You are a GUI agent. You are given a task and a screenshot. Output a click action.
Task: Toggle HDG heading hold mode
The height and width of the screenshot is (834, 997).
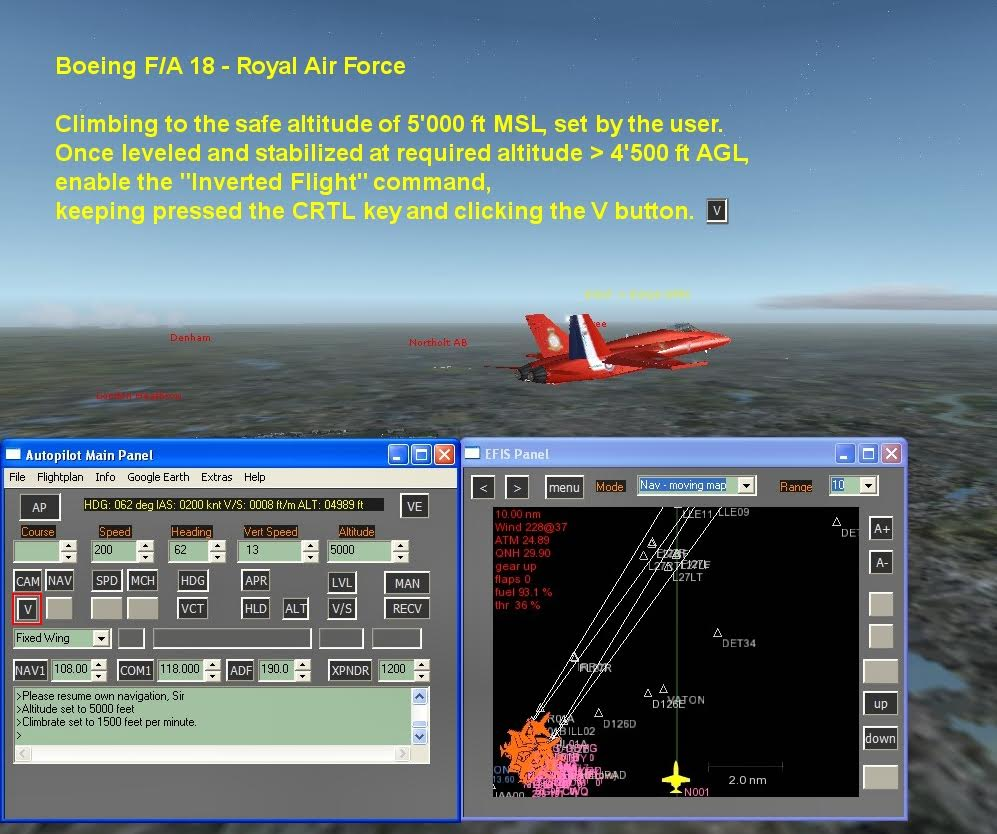tap(192, 581)
